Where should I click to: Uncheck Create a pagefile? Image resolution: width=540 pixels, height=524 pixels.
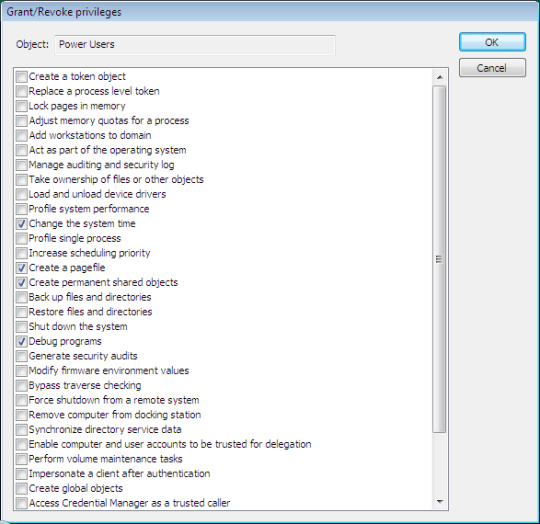click(x=21, y=268)
